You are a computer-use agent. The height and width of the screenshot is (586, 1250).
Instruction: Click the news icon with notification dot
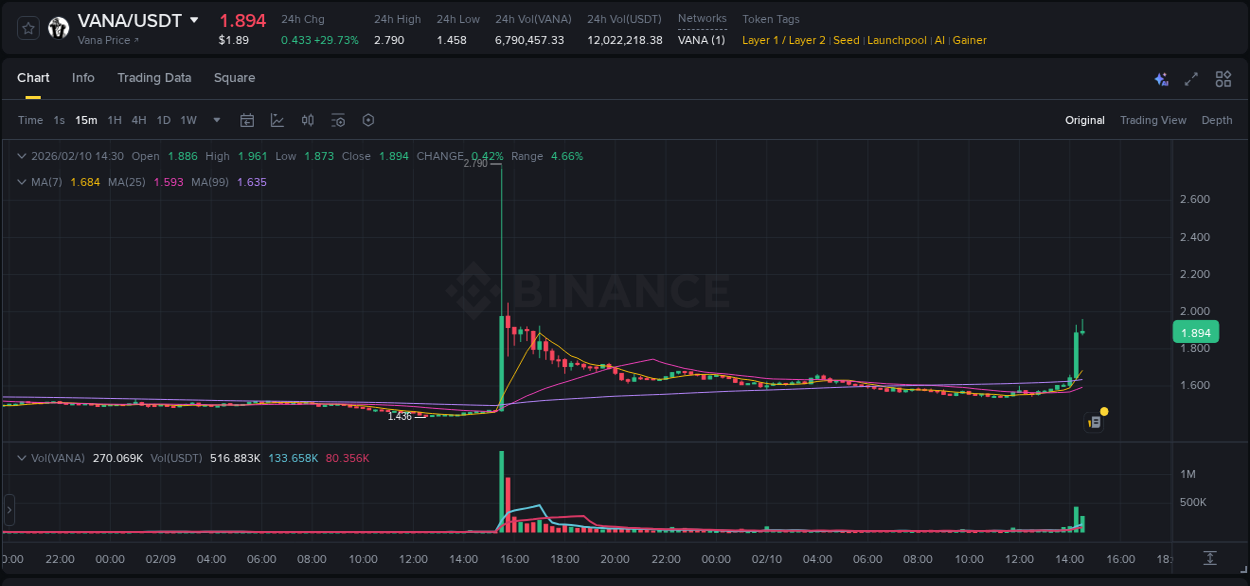(x=1094, y=421)
